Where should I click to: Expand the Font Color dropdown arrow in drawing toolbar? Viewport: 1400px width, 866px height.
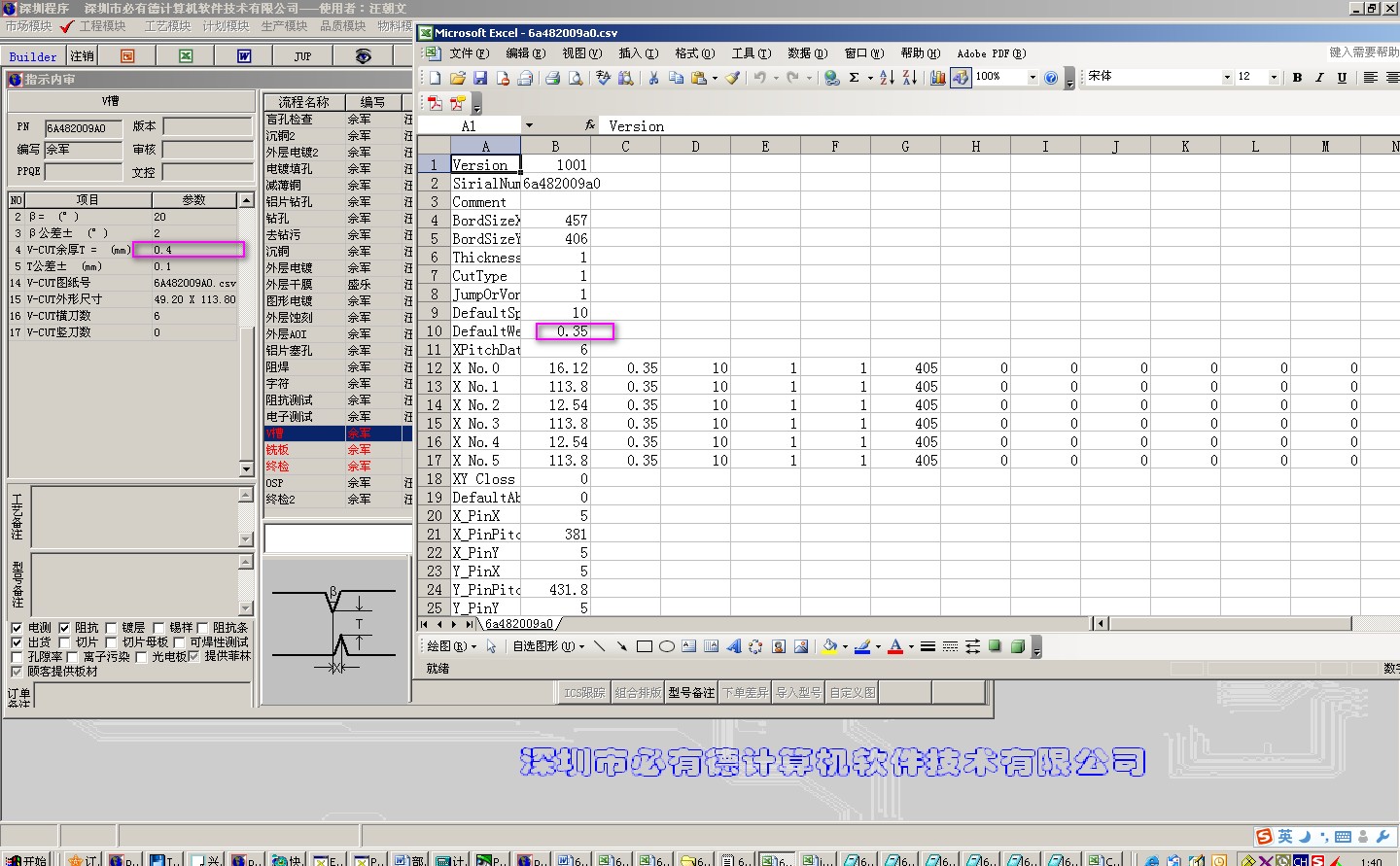click(911, 646)
